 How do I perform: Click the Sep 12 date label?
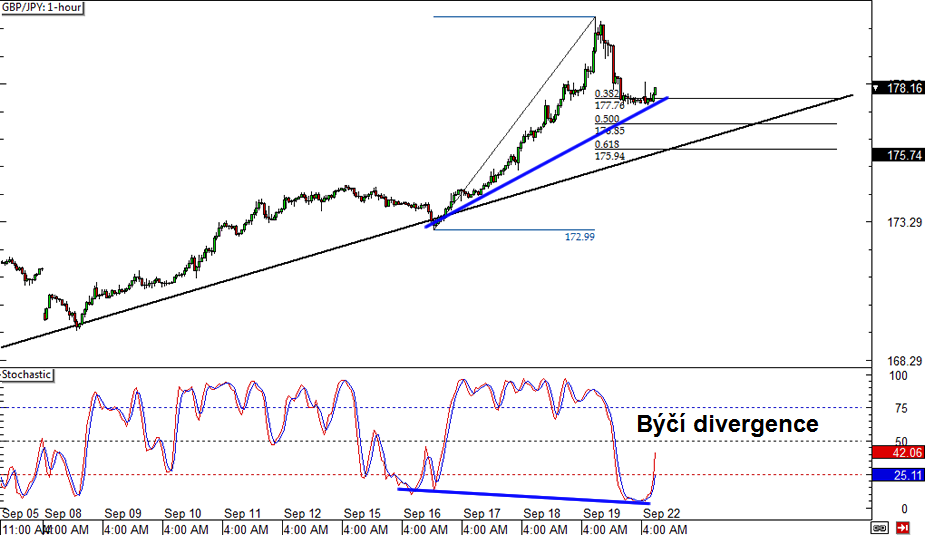point(303,514)
